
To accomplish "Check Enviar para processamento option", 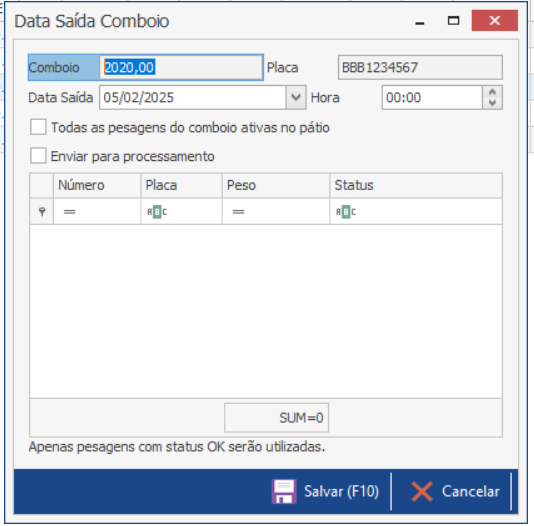I will (x=38, y=156).
